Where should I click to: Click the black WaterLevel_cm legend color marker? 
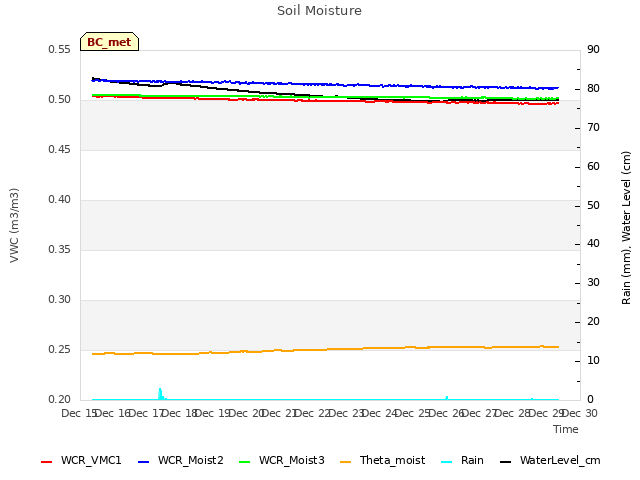point(506,462)
